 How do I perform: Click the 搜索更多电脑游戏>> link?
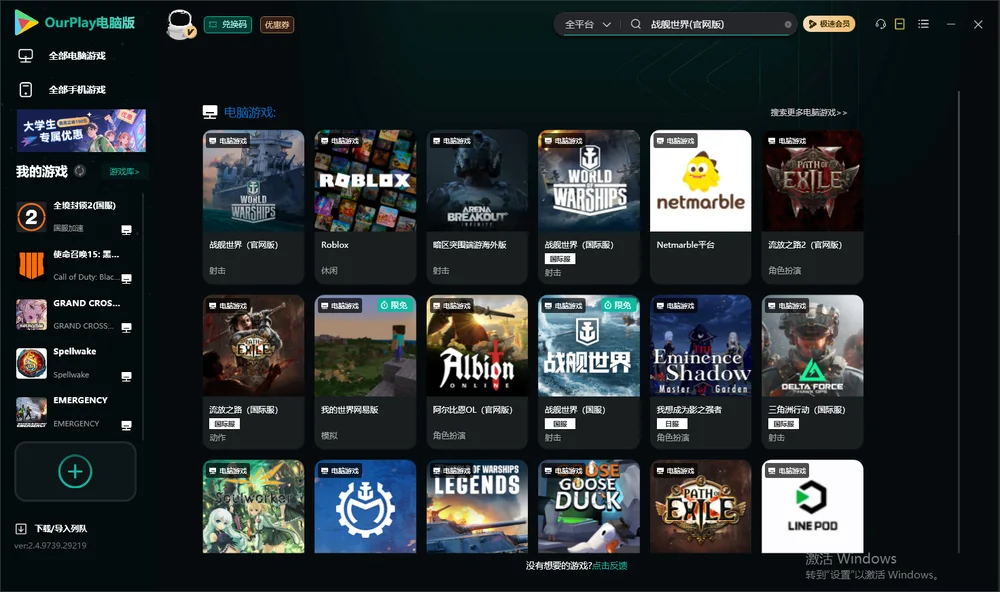809,113
